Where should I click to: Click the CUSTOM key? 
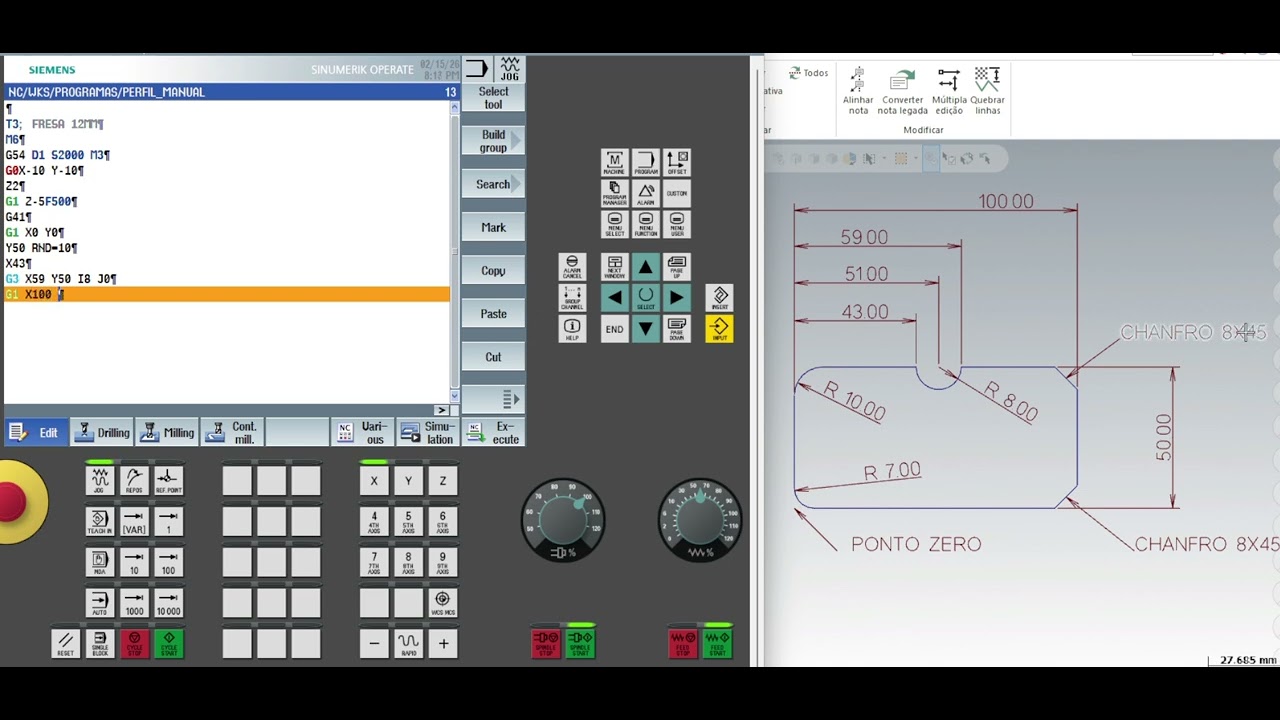[x=677, y=193]
